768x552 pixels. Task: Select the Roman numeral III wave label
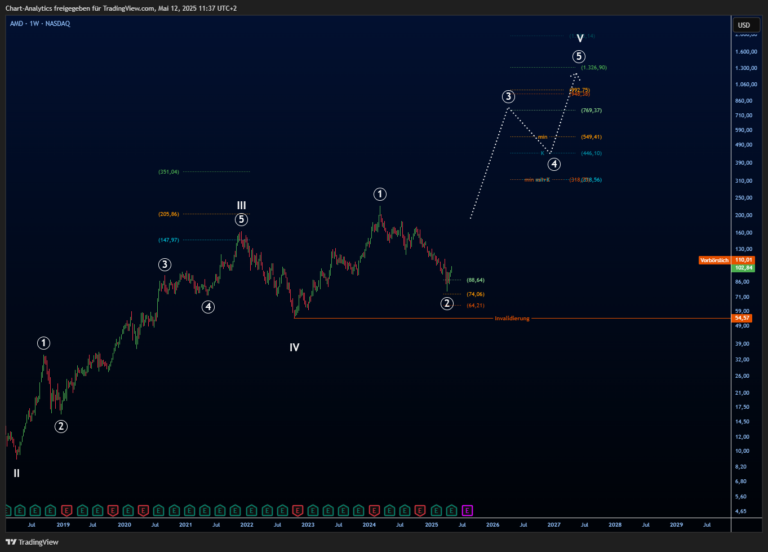coord(241,205)
